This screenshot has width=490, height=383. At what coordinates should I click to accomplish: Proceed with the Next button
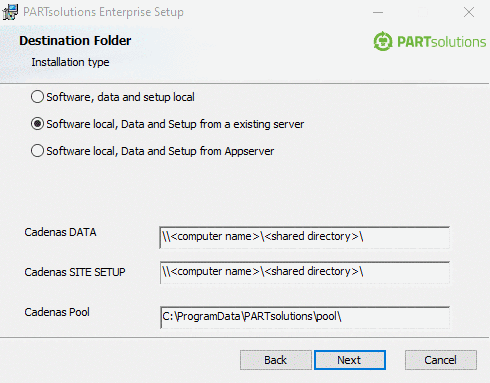pos(350,360)
